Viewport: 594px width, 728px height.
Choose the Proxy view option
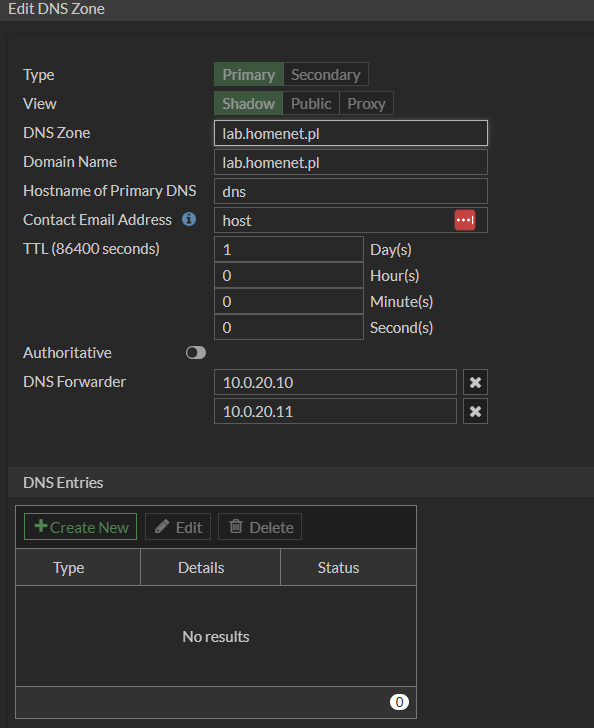tap(366, 103)
